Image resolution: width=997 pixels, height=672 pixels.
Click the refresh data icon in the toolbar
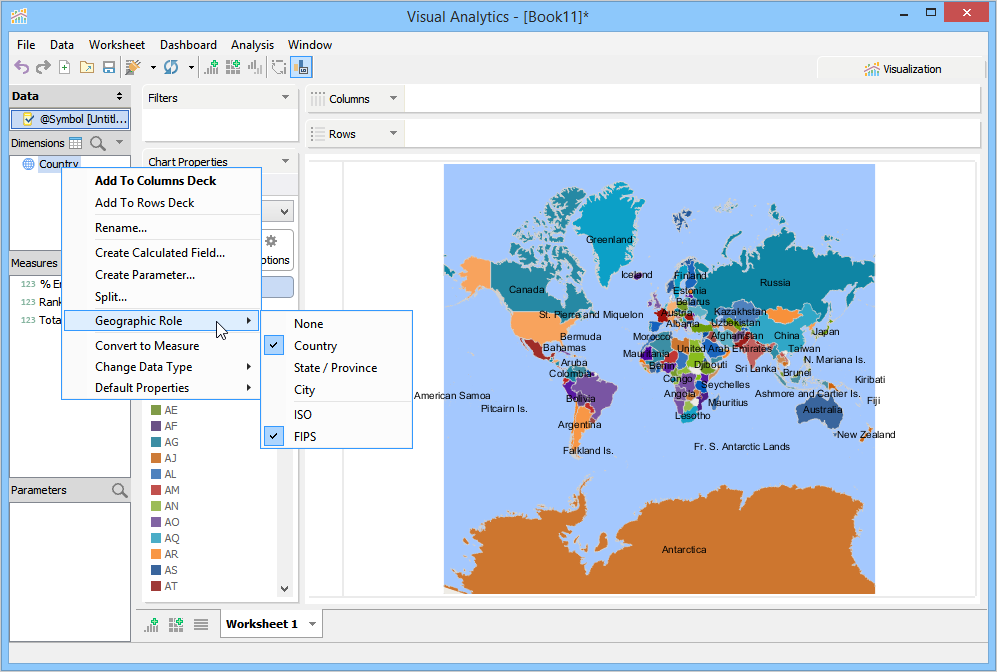tap(171, 67)
